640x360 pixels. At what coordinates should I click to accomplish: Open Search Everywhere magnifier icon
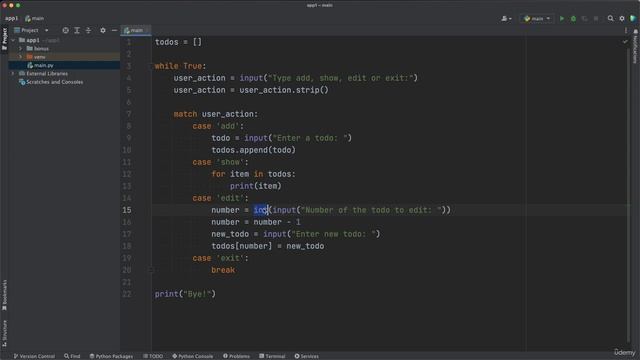[x=611, y=18]
